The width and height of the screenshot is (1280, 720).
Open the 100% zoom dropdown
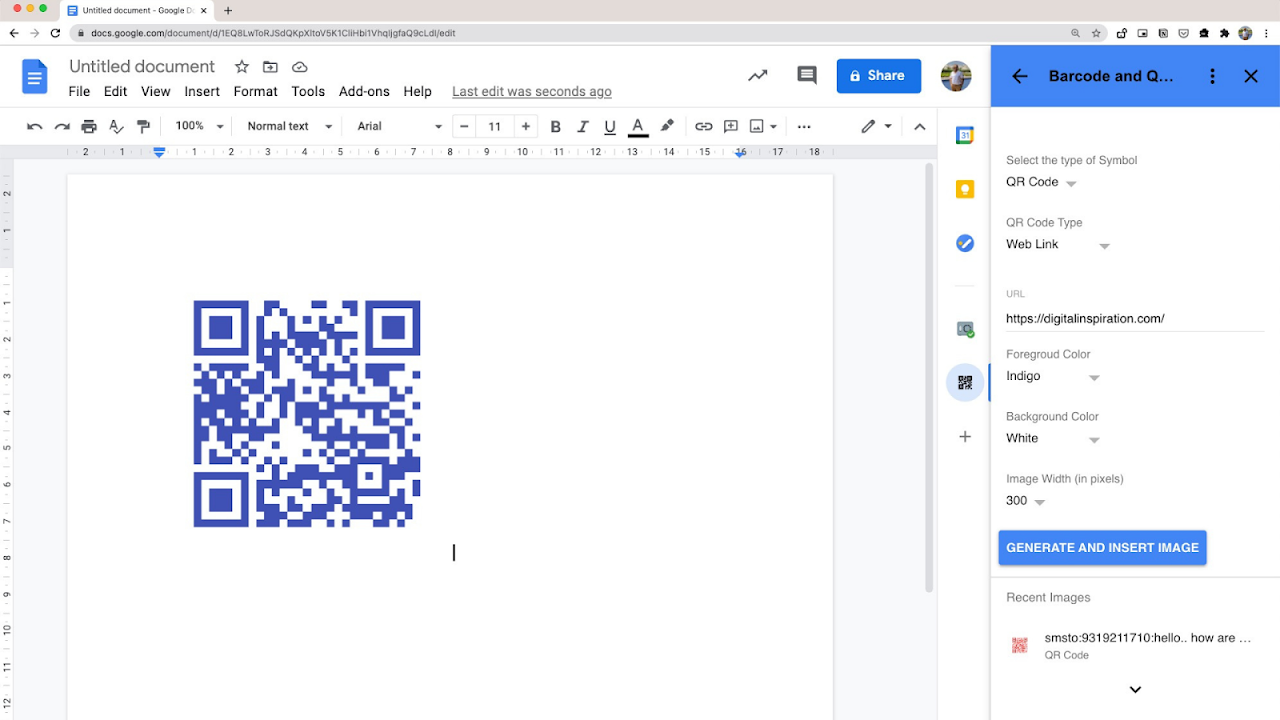point(199,126)
